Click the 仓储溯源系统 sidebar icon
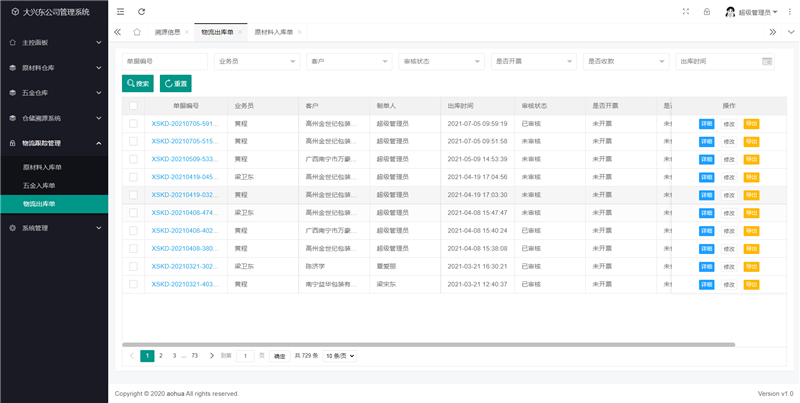Image resolution: width=800 pixels, height=403 pixels. (13, 118)
